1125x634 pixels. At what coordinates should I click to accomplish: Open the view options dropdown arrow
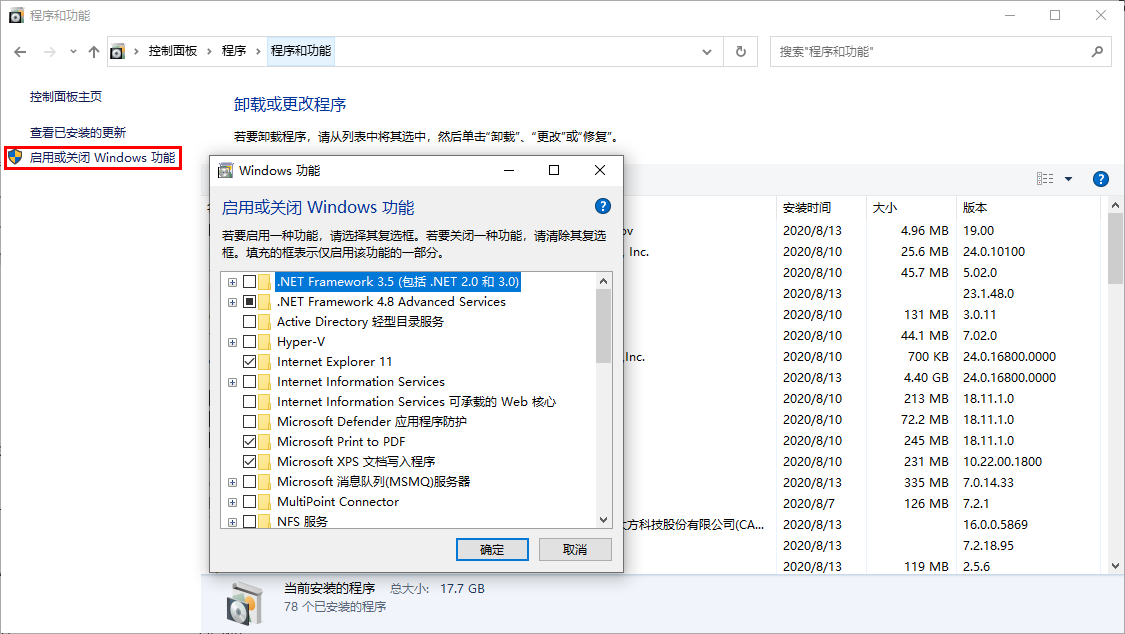point(1068,179)
